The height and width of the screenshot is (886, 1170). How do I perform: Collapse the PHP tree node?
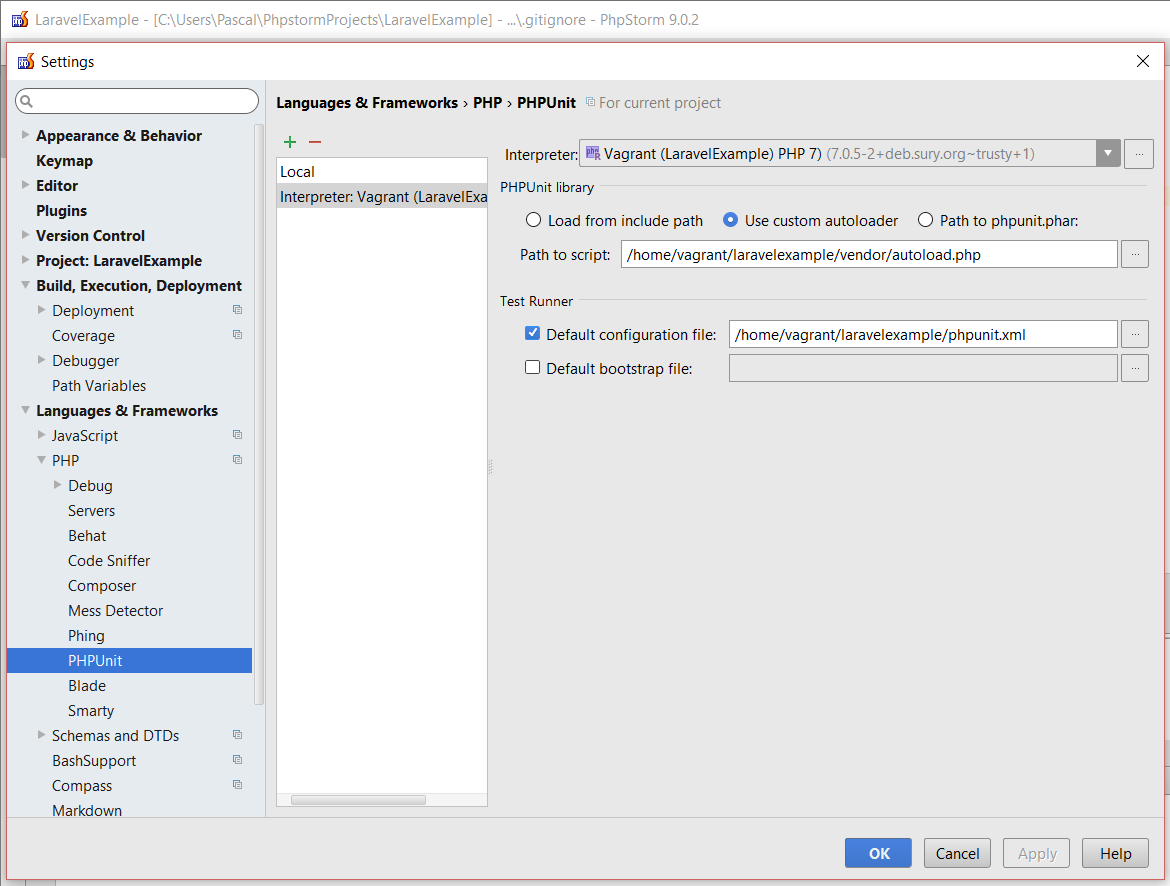tap(42, 460)
